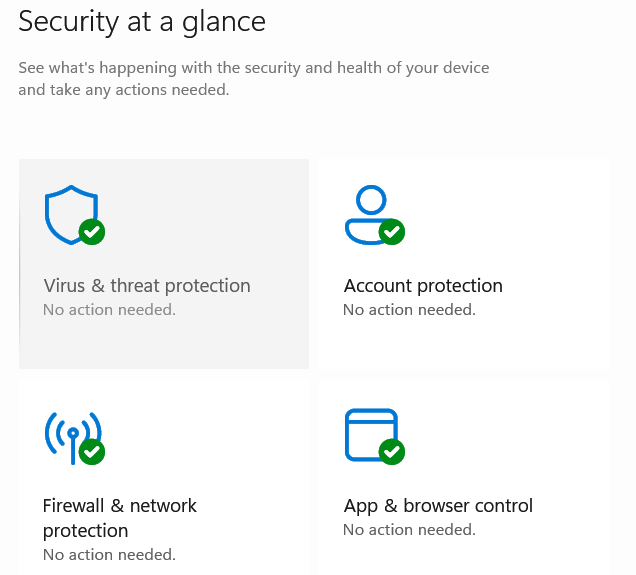
Task: Click 'No action needed' under Virus & threat protection
Action: 109,310
